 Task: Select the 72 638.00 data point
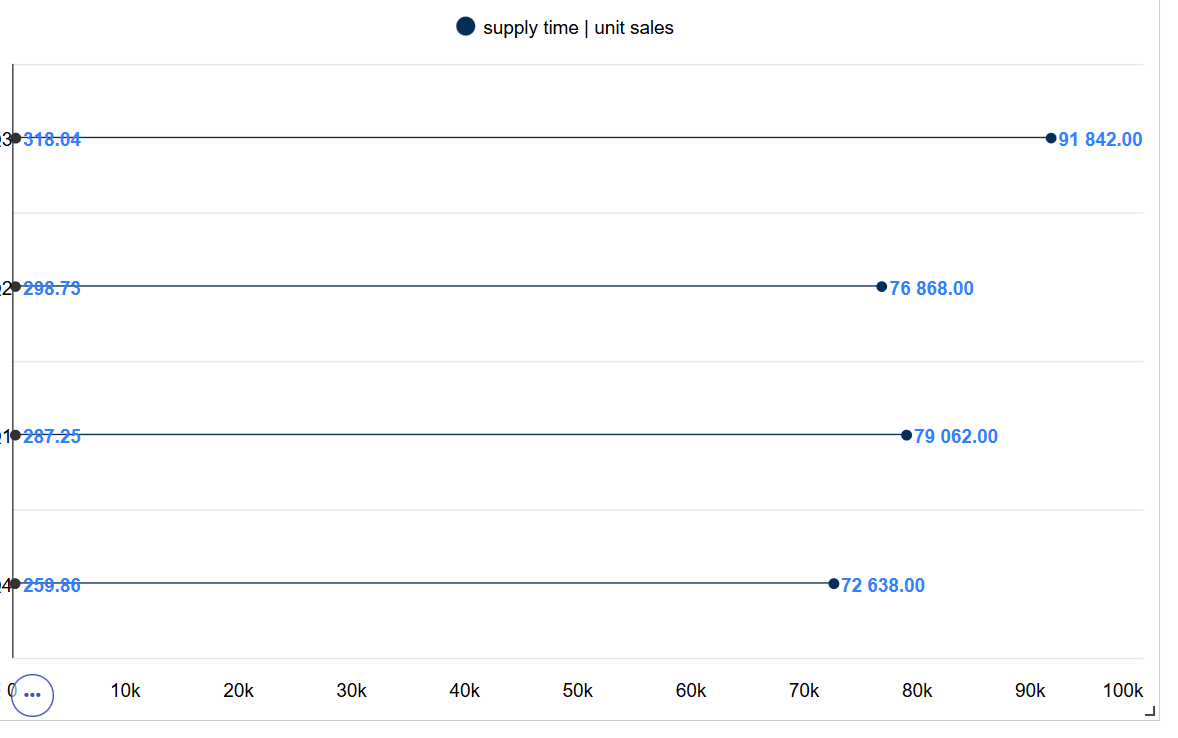click(834, 584)
